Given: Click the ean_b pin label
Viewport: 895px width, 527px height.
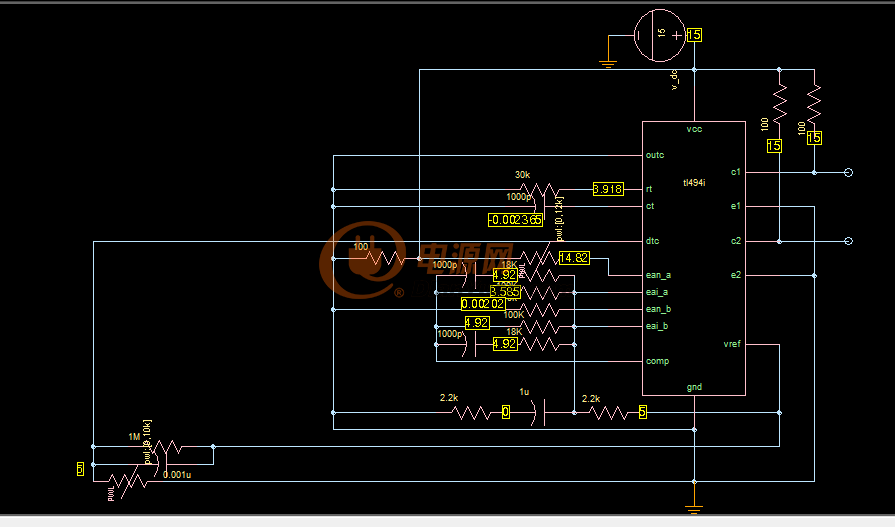Looking at the screenshot, I should 658,309.
